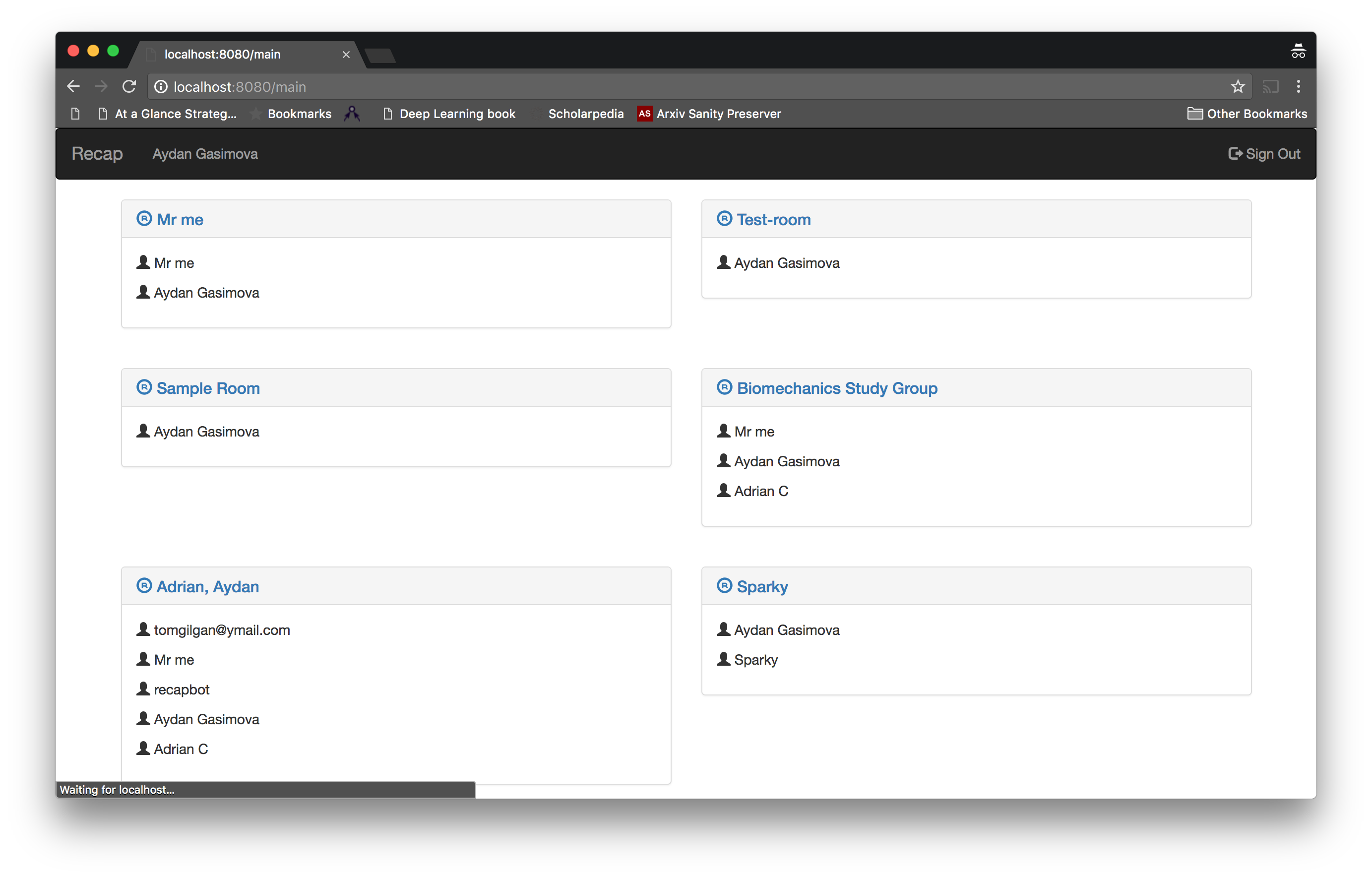Click the Sign Out arrow icon

pyautogui.click(x=1235, y=154)
